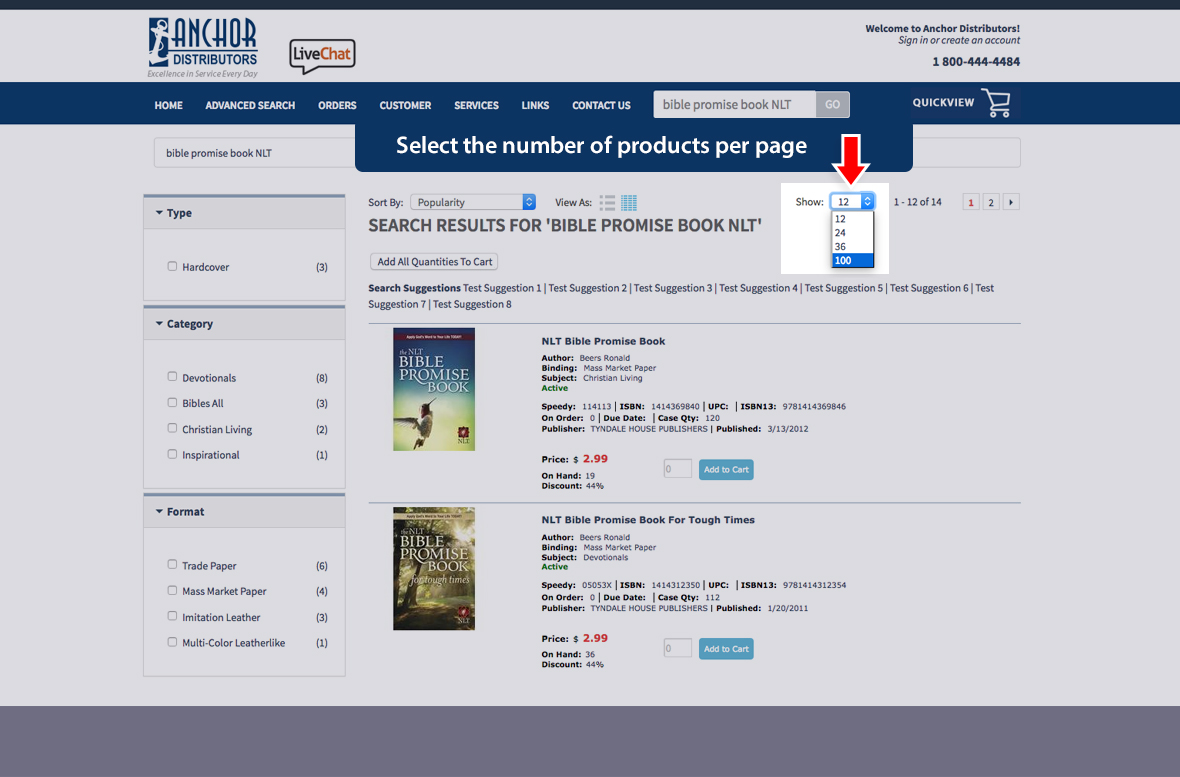Screen dimensions: 1180x777
Task: Click Sign in or create an account
Action: point(959,41)
